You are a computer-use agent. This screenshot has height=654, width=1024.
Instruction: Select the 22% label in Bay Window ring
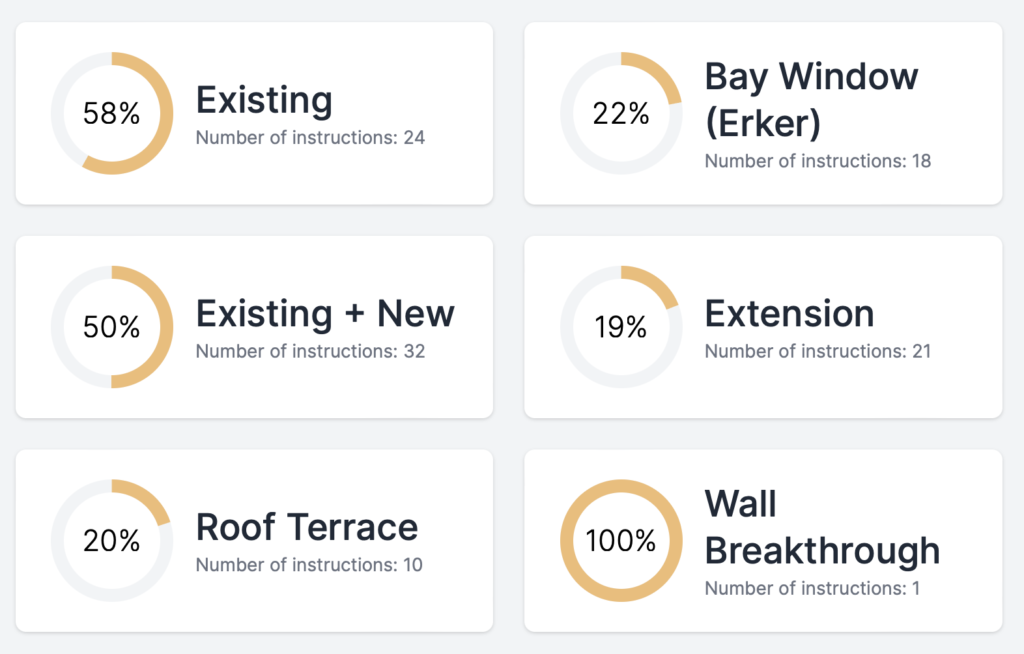(621, 114)
